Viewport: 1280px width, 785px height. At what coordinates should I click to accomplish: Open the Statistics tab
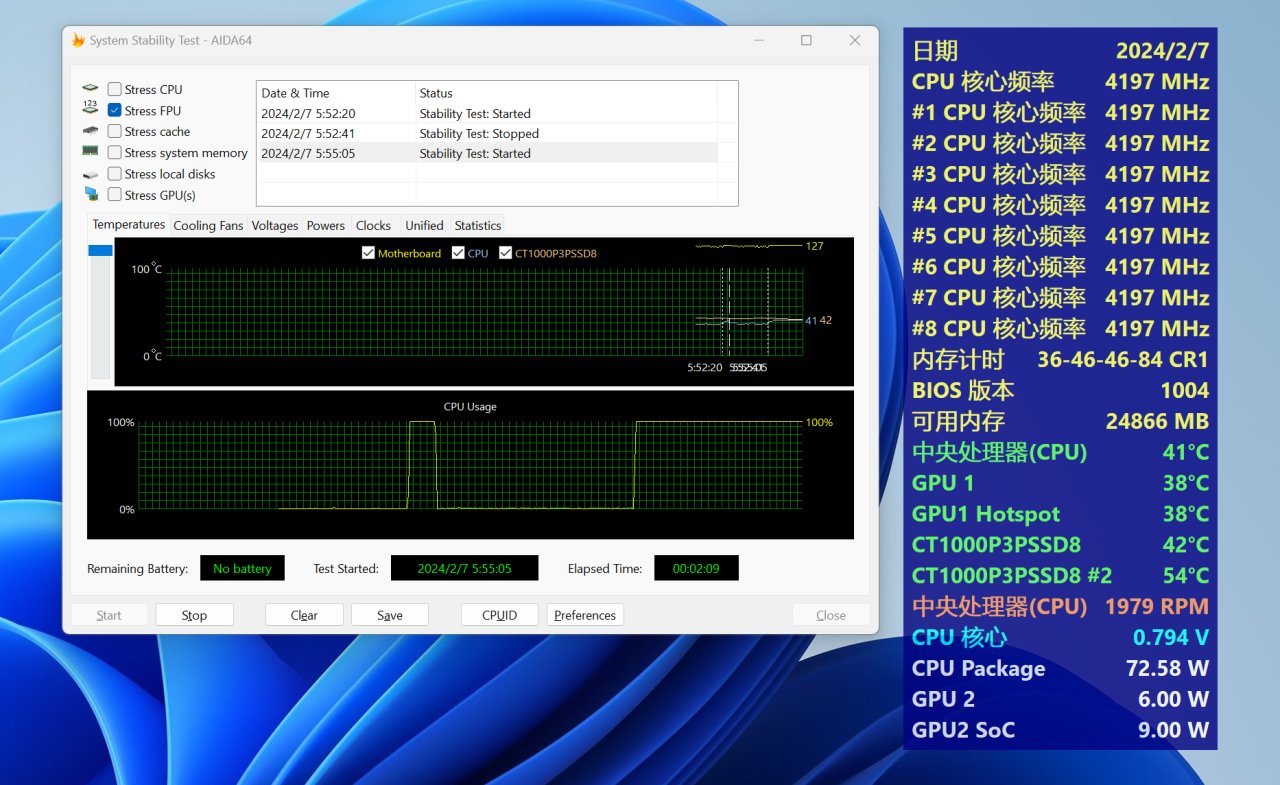[x=478, y=226]
